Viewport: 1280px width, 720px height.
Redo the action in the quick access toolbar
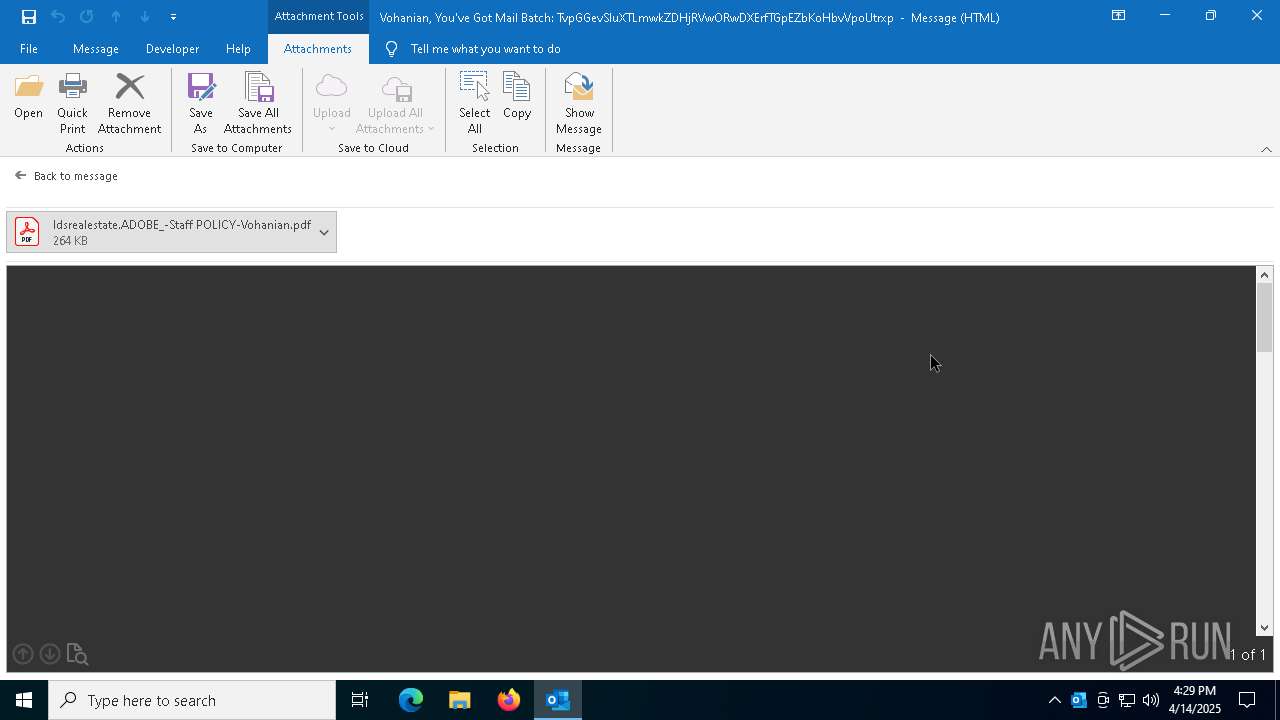(x=87, y=16)
